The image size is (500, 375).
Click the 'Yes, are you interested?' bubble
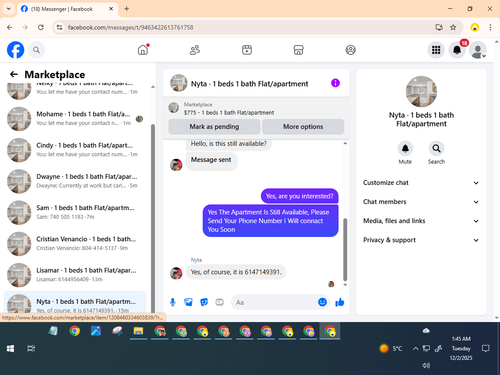[x=299, y=196]
